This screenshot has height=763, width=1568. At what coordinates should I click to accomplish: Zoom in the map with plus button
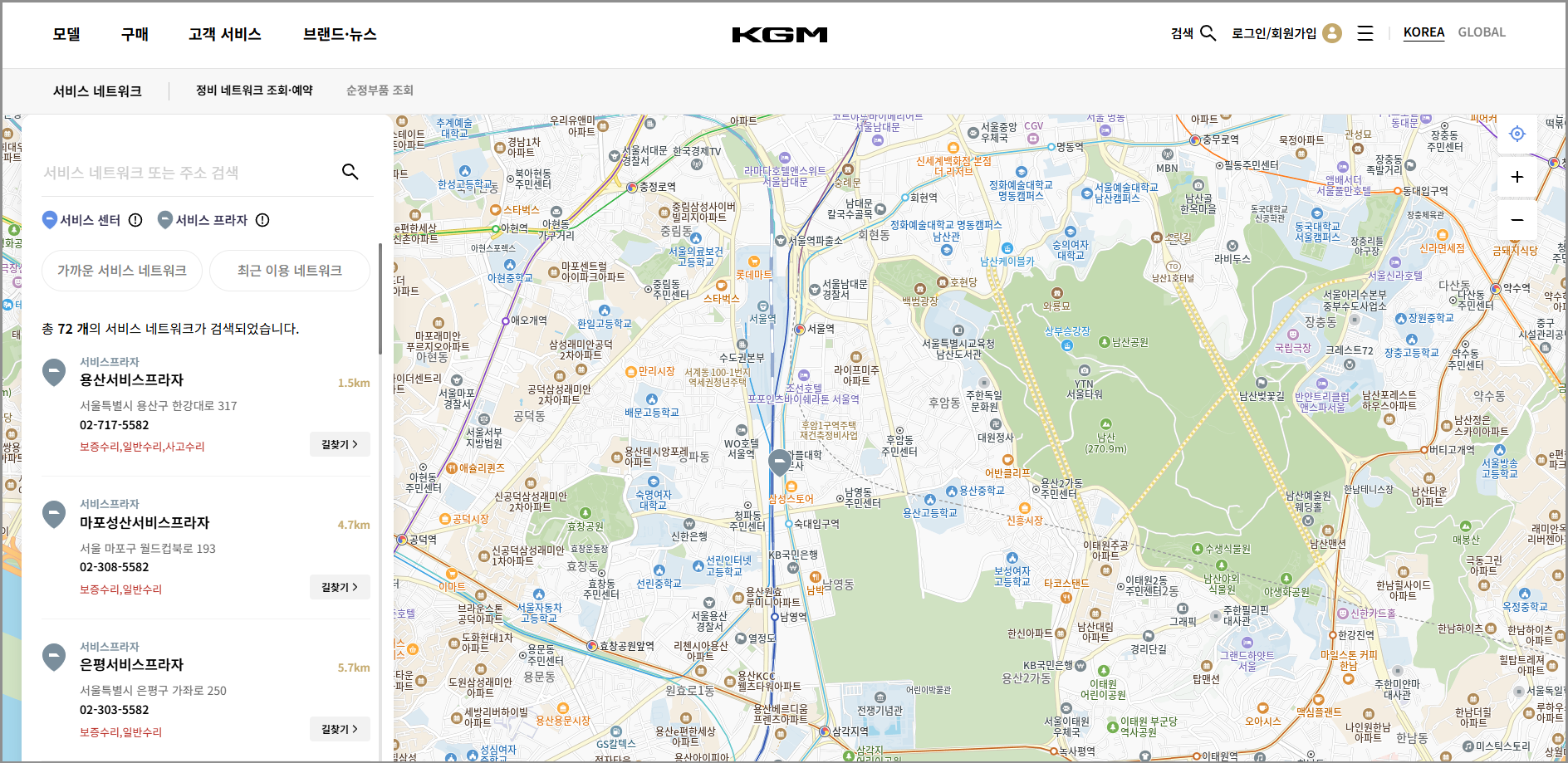click(1517, 177)
